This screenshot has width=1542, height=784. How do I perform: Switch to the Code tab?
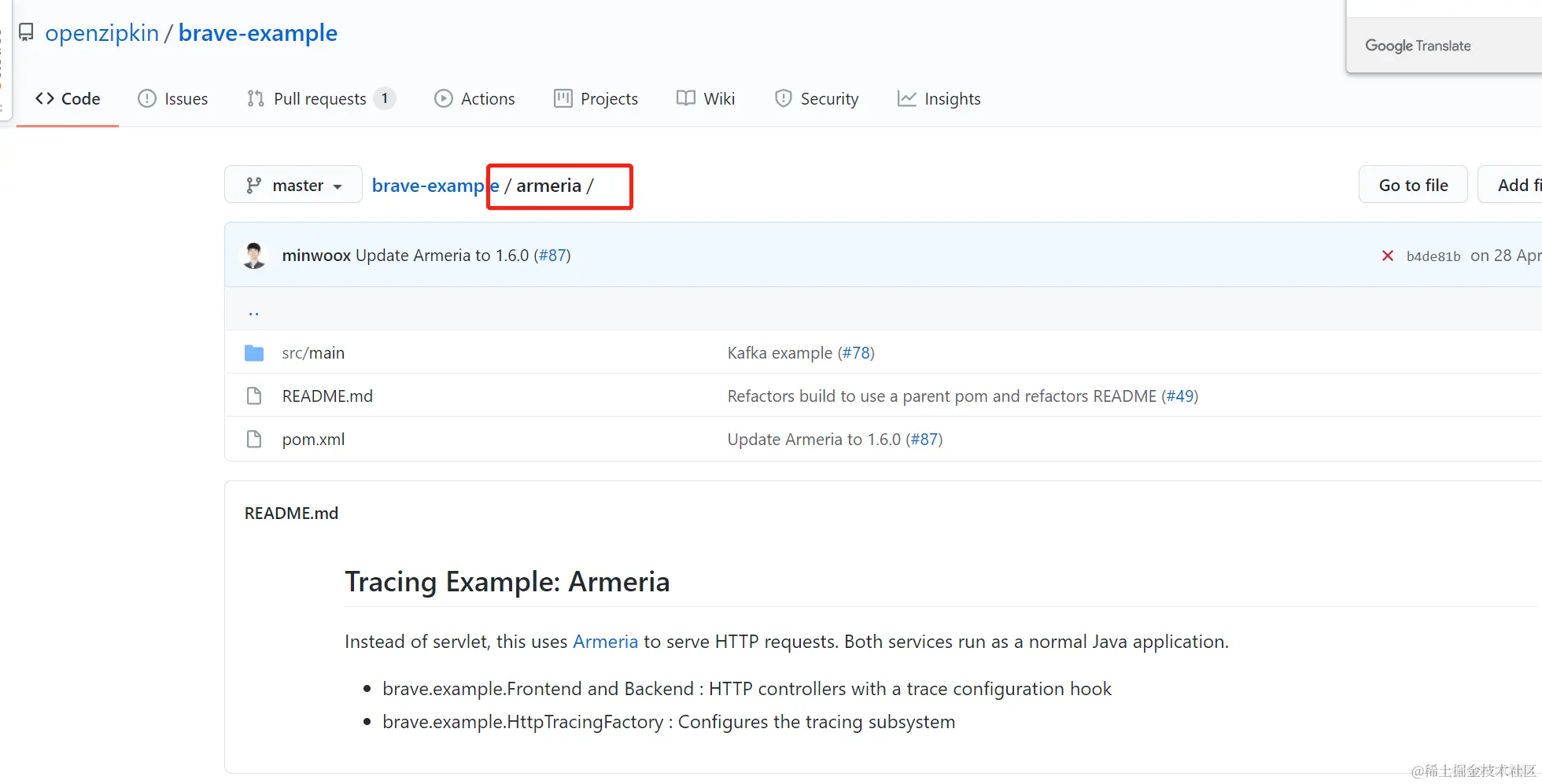pyautogui.click(x=68, y=99)
